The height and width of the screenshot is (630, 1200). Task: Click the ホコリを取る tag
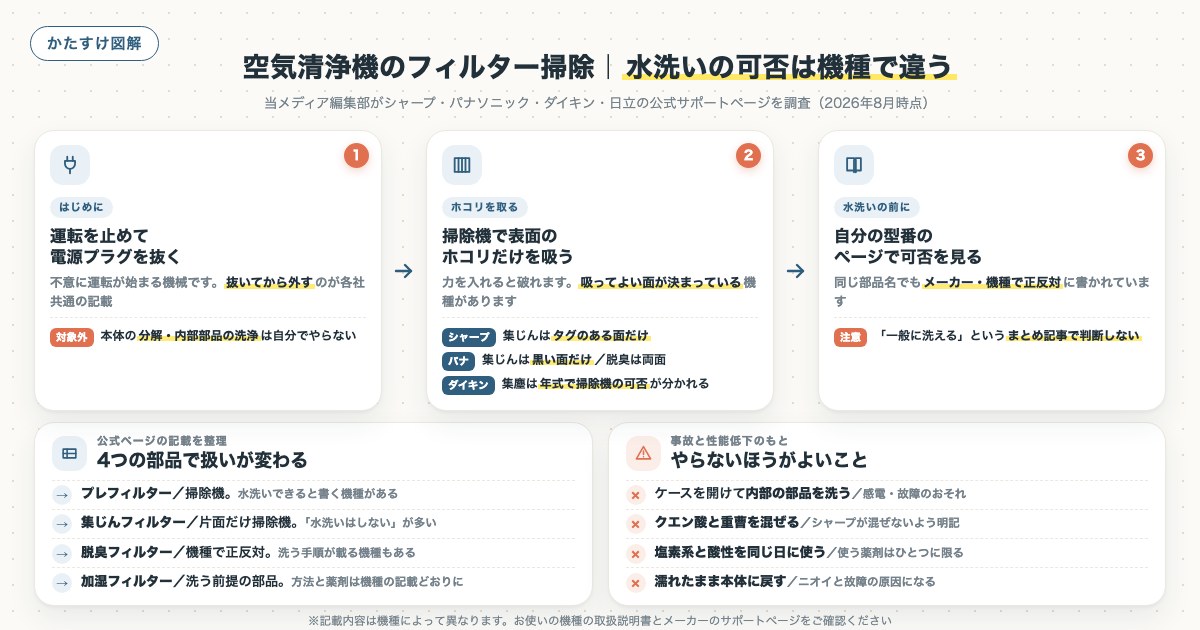point(485,208)
